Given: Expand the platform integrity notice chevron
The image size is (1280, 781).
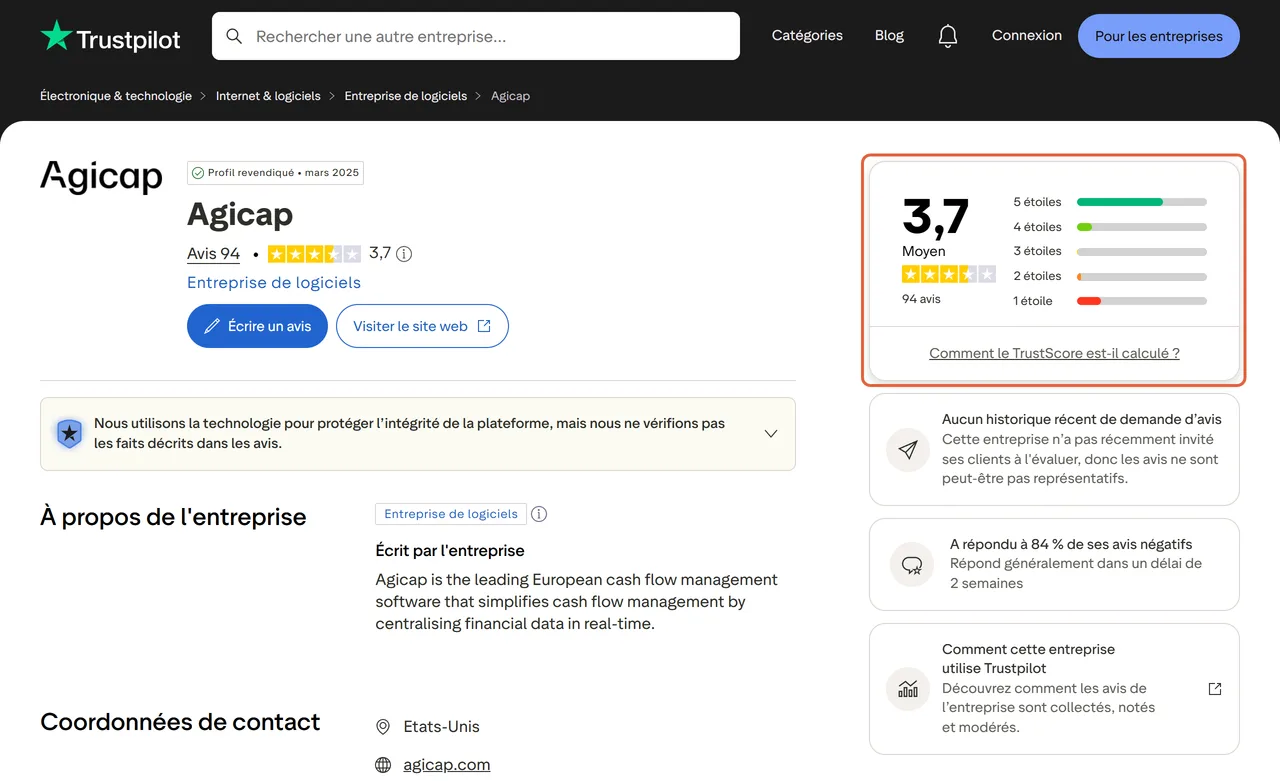Looking at the screenshot, I should [x=771, y=434].
